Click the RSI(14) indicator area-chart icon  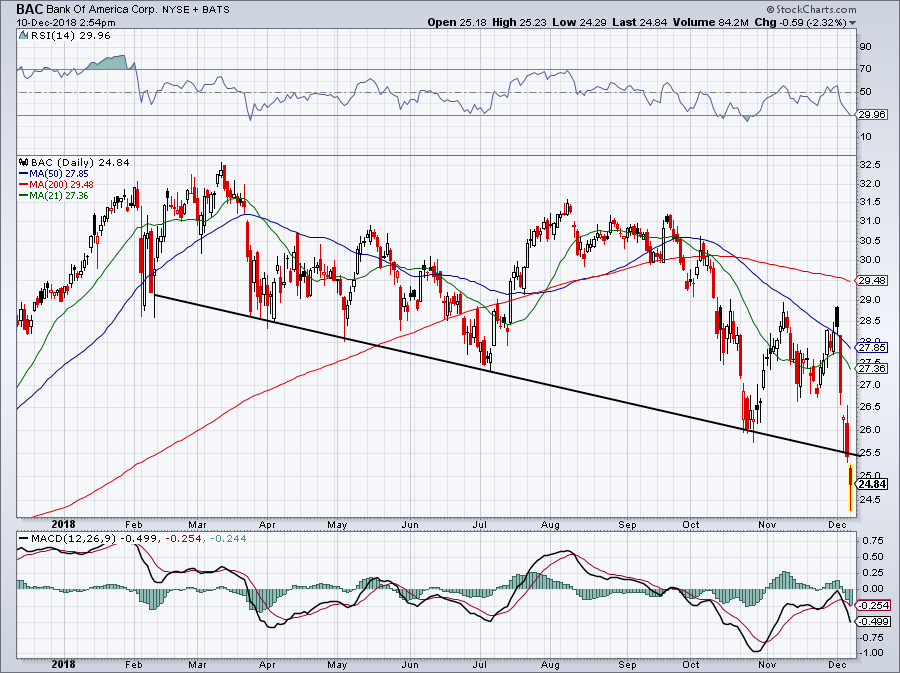[x=23, y=36]
